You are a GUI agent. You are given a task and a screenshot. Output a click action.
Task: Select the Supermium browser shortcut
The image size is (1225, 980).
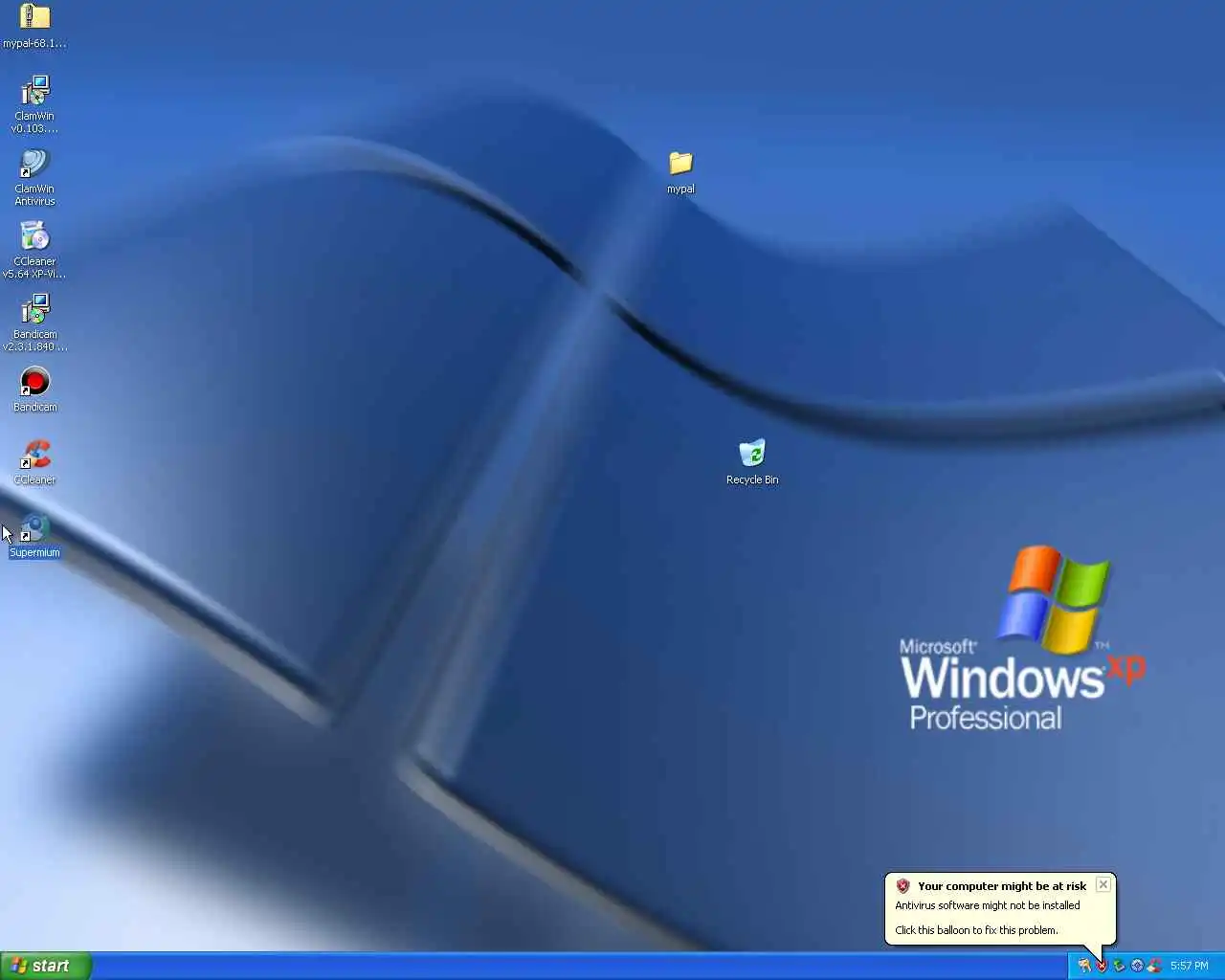(x=34, y=527)
